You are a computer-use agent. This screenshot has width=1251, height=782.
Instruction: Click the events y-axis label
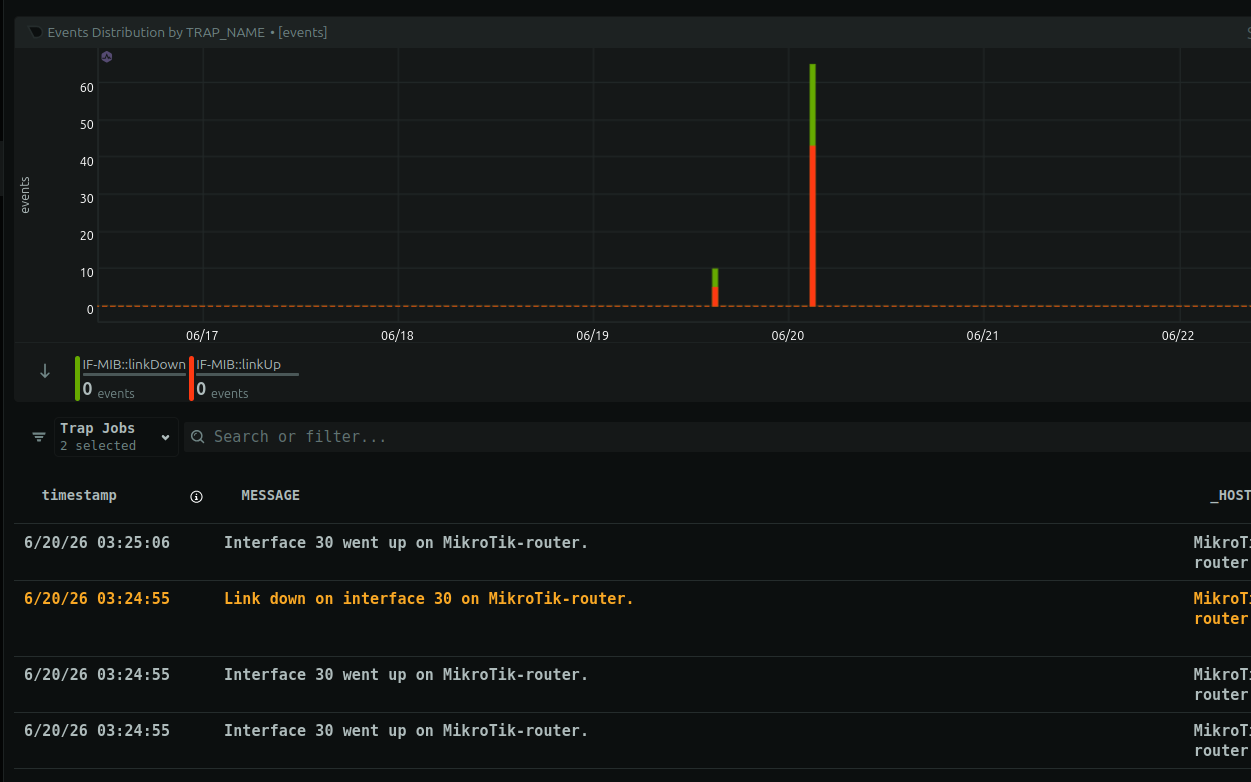click(25, 195)
